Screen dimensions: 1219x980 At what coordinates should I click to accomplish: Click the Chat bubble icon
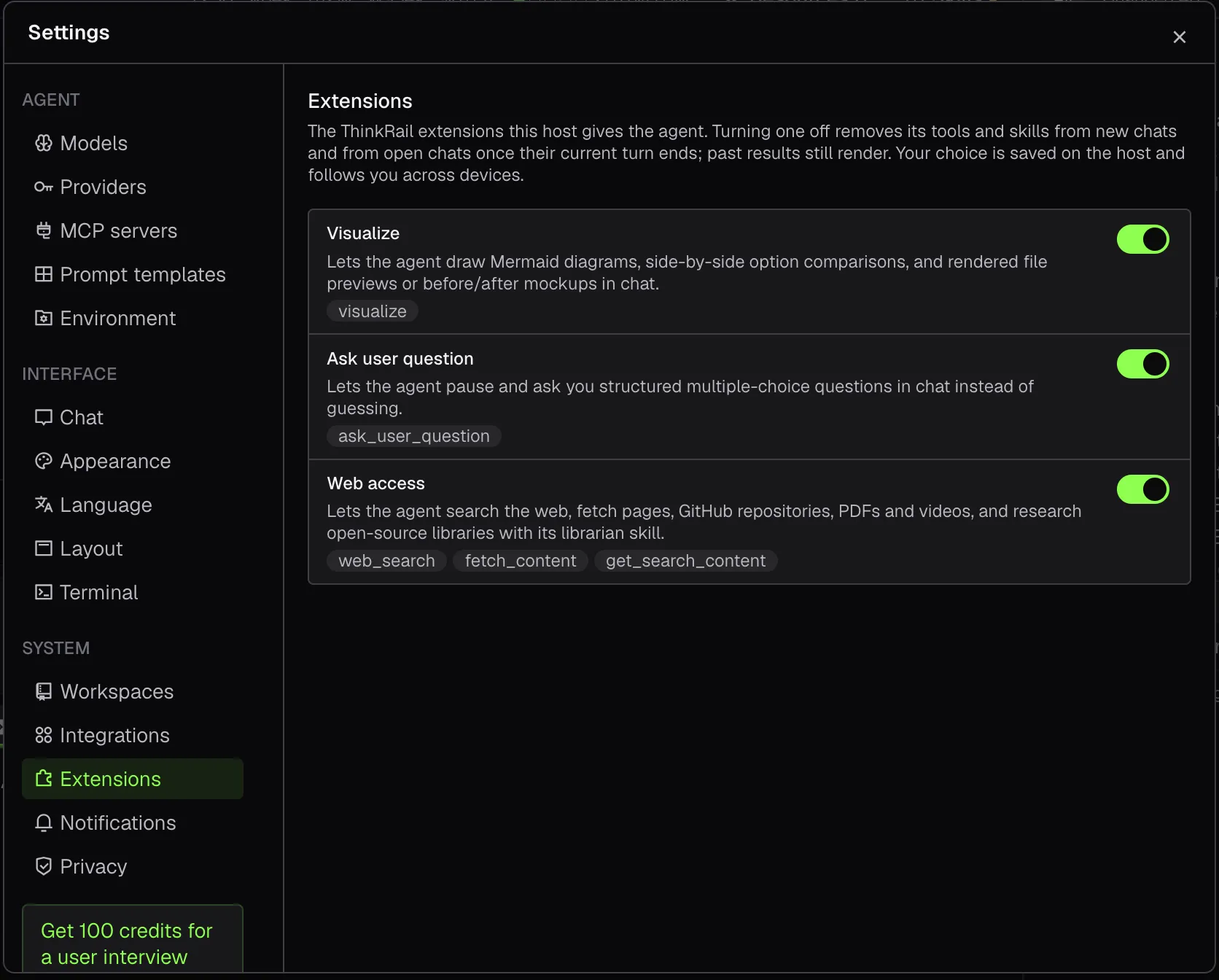tap(44, 417)
